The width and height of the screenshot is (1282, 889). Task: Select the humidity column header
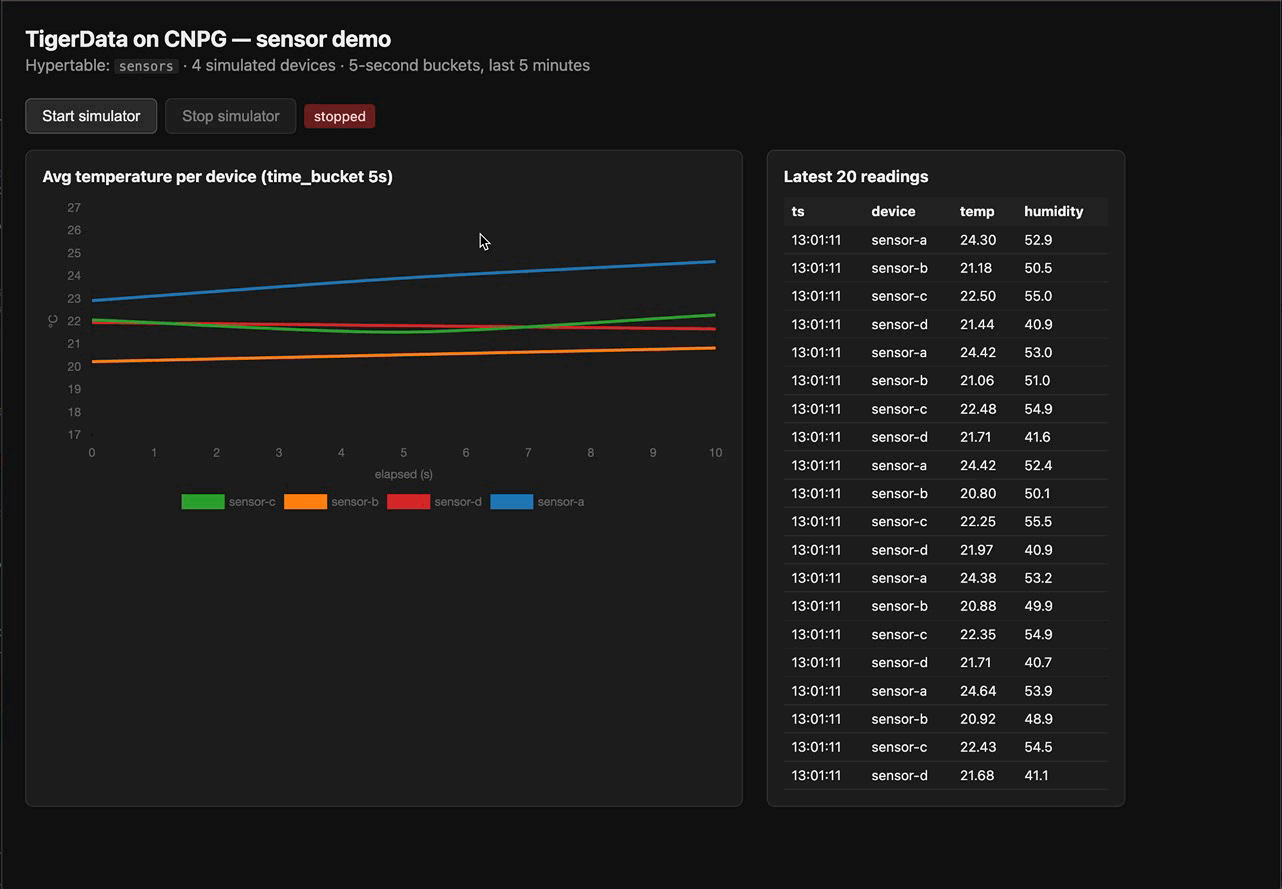[1053, 211]
